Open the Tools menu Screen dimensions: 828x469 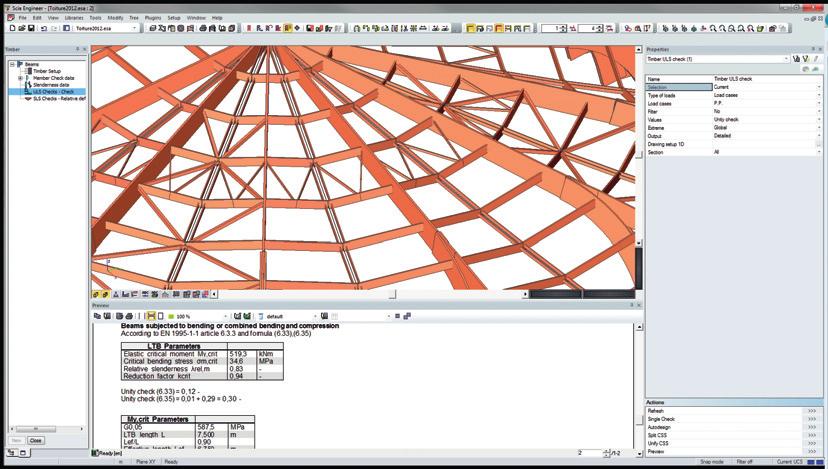95,17
